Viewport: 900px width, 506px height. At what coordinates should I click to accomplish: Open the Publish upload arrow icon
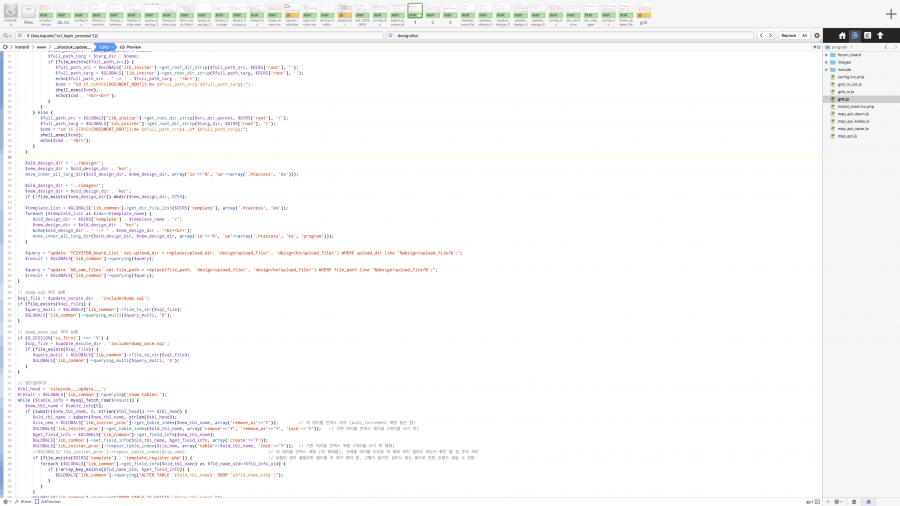[880, 35]
